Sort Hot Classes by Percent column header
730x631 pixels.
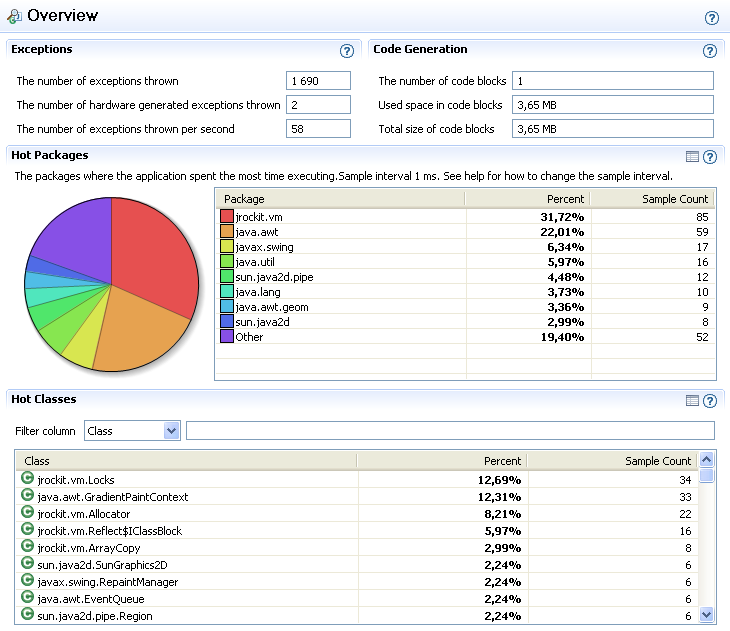pos(442,461)
